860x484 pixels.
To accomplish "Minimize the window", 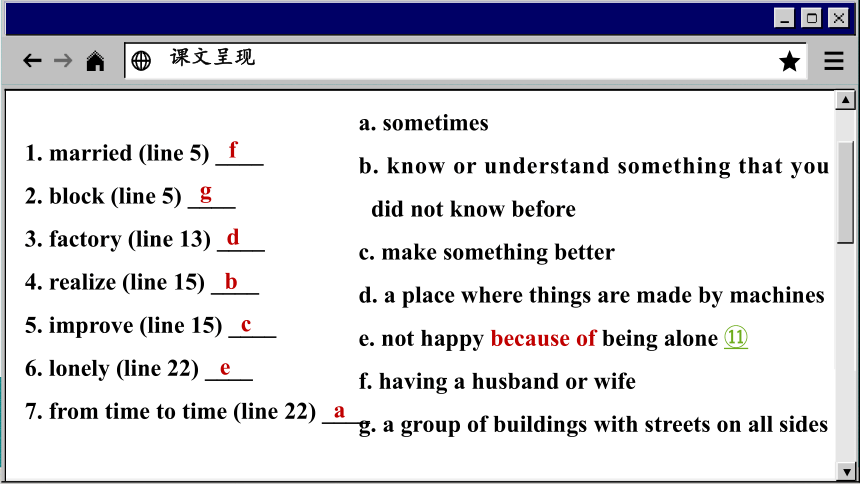I will click(784, 18).
